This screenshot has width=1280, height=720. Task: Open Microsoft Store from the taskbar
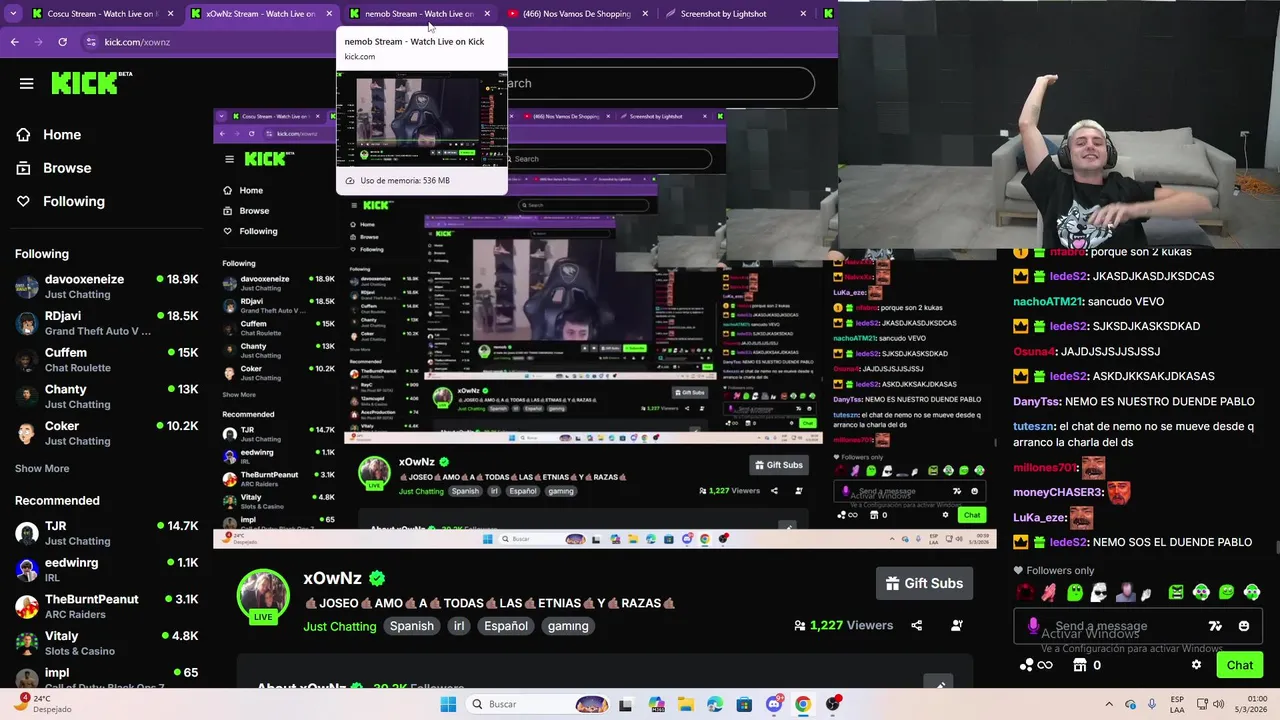coord(744,704)
